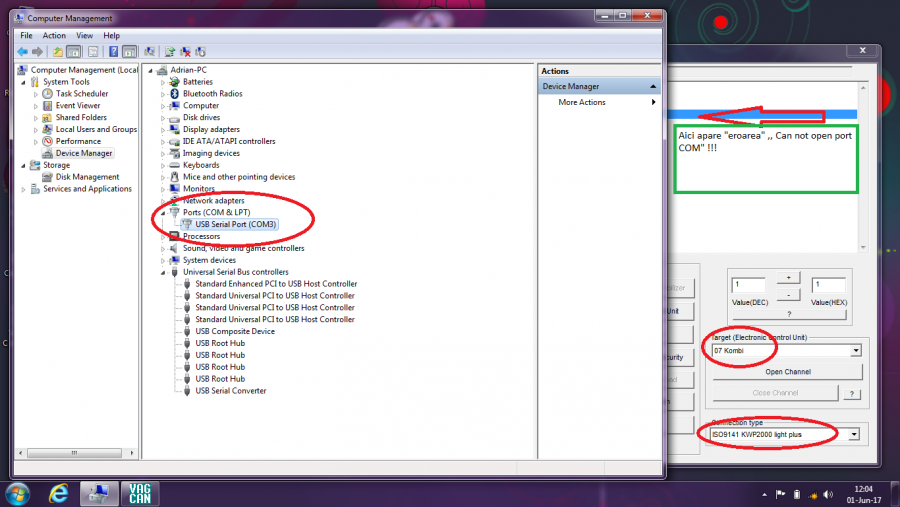Click the Open Channel button
This screenshot has width=900, height=507.
788,372
